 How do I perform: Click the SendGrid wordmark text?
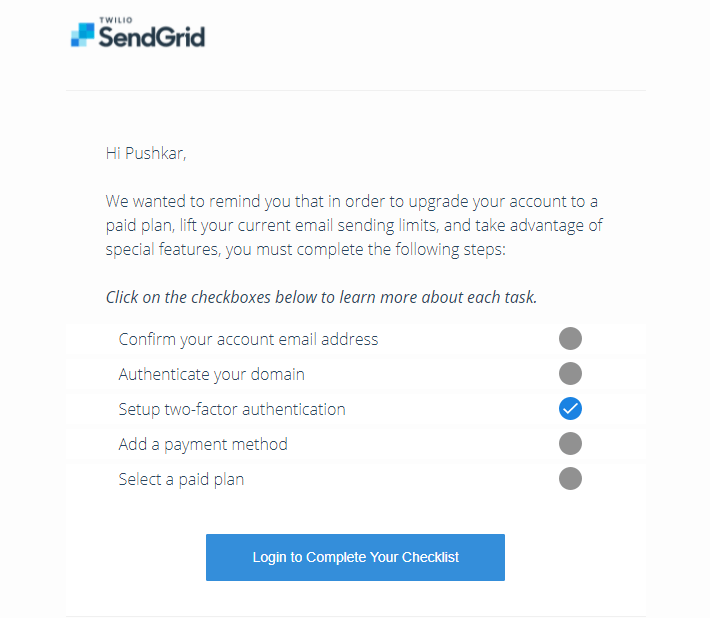[x=152, y=37]
